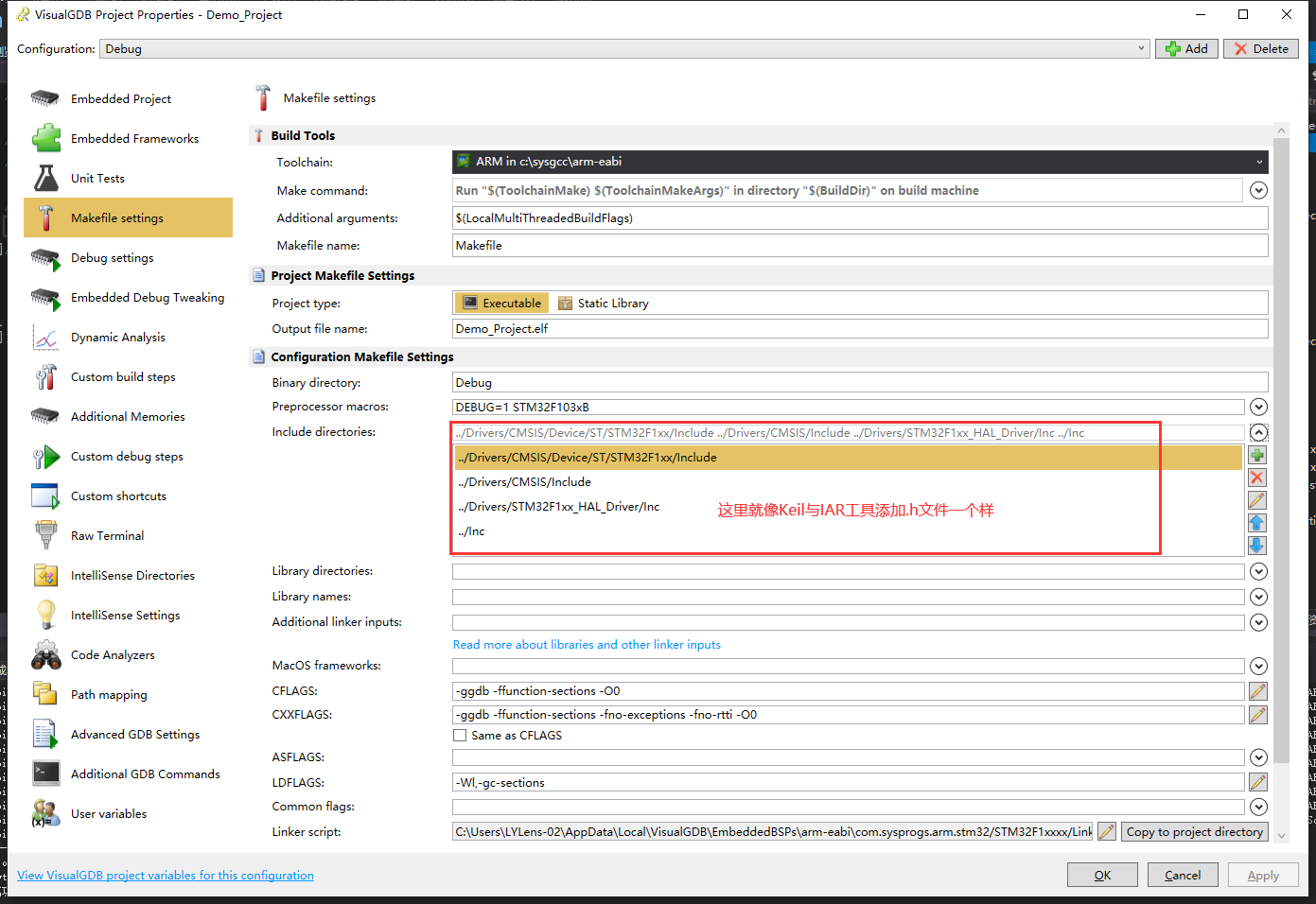This screenshot has height=904, width=1316.
Task: Expand the Make command options
Action: (1258, 190)
